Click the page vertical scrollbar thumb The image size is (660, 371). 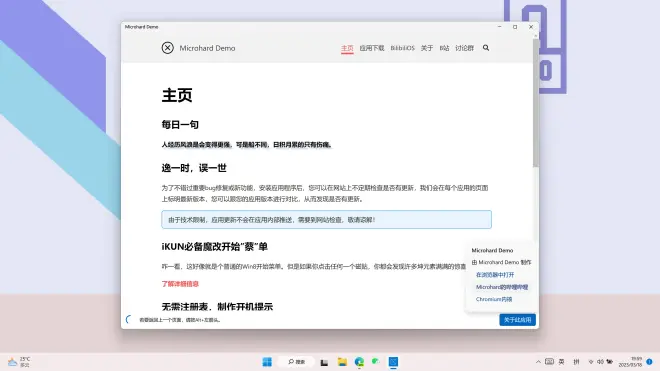(x=535, y=103)
